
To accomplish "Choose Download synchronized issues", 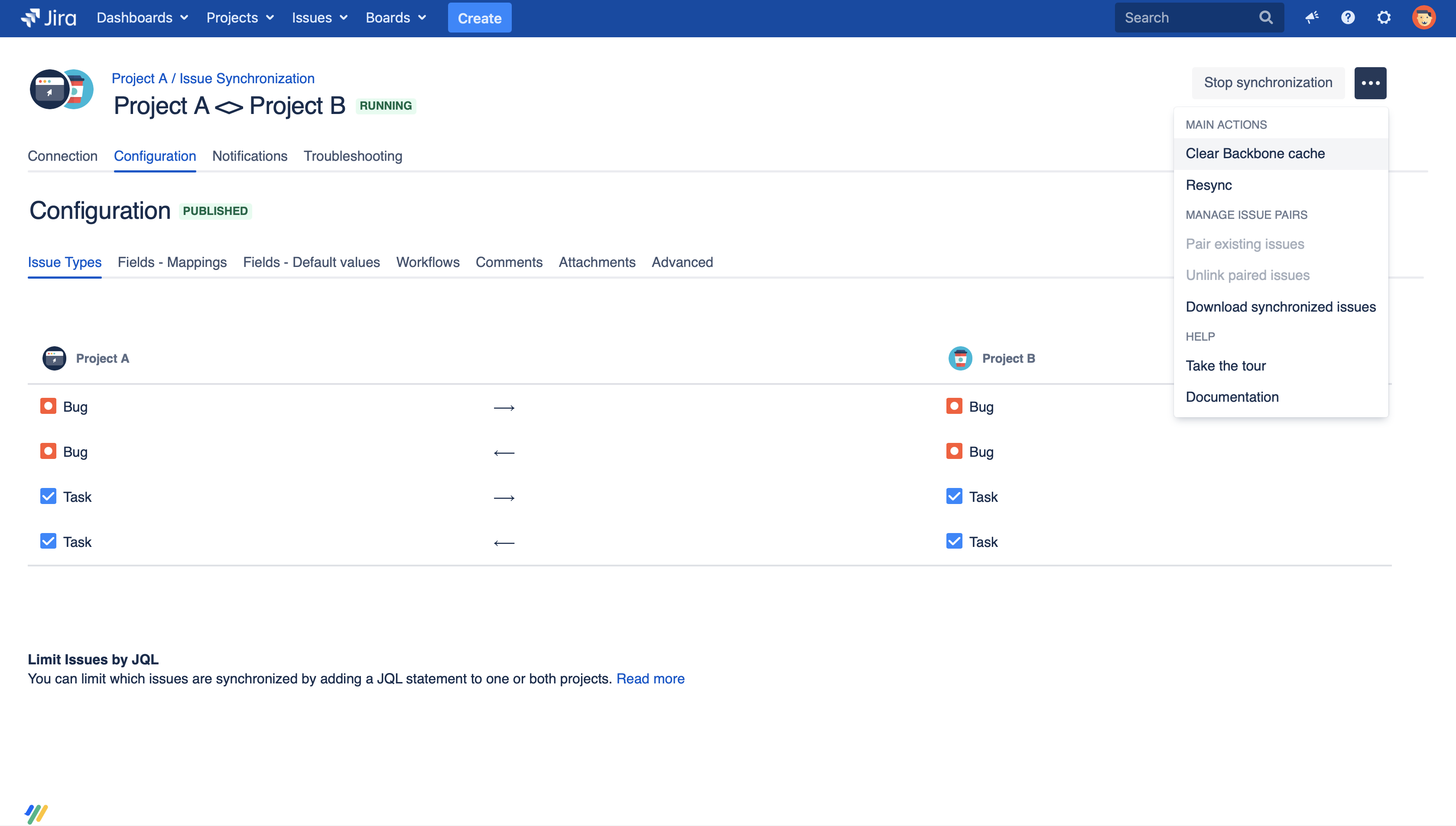I will pyautogui.click(x=1280, y=307).
